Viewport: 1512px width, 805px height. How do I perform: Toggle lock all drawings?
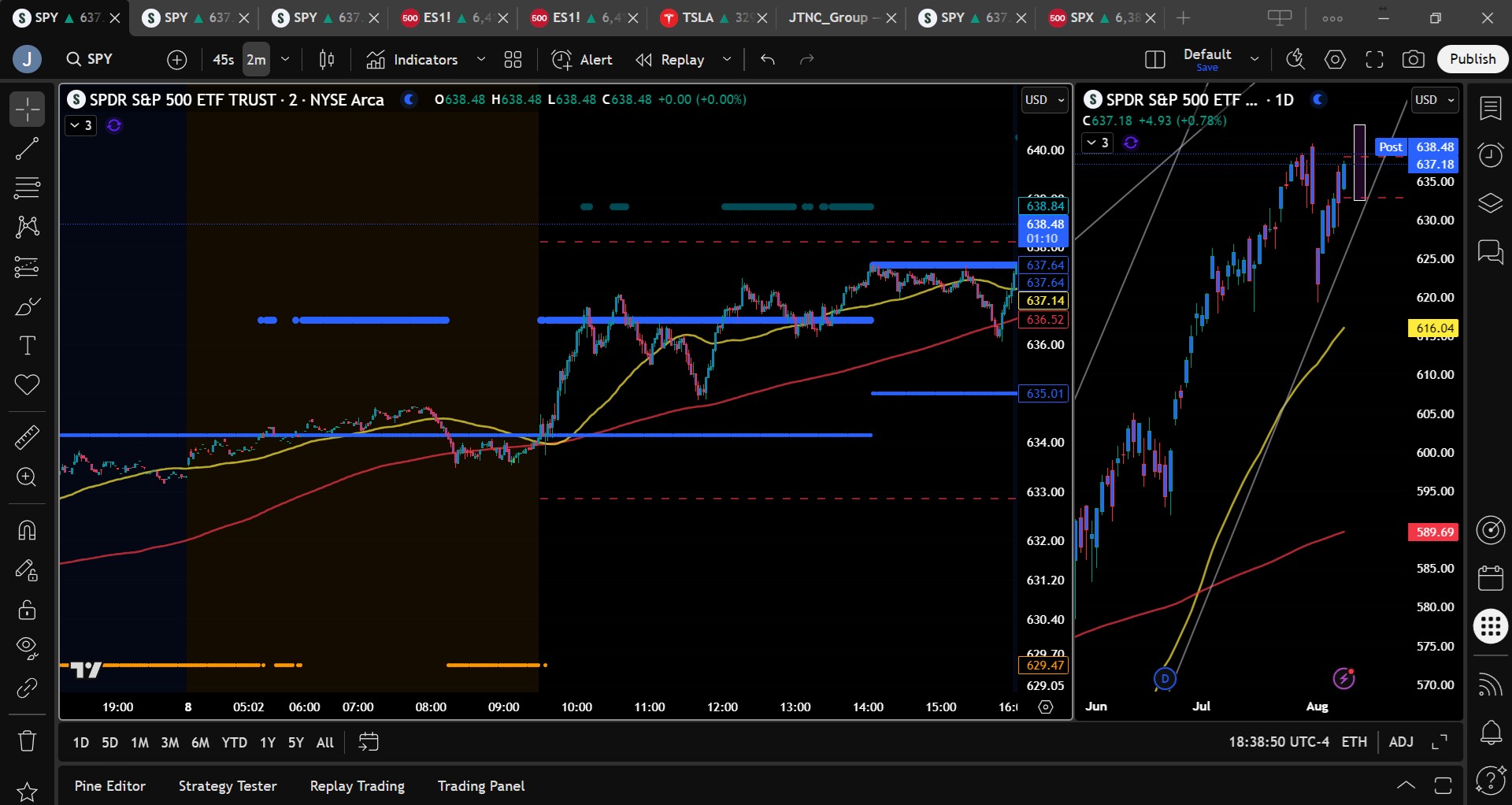(x=27, y=609)
